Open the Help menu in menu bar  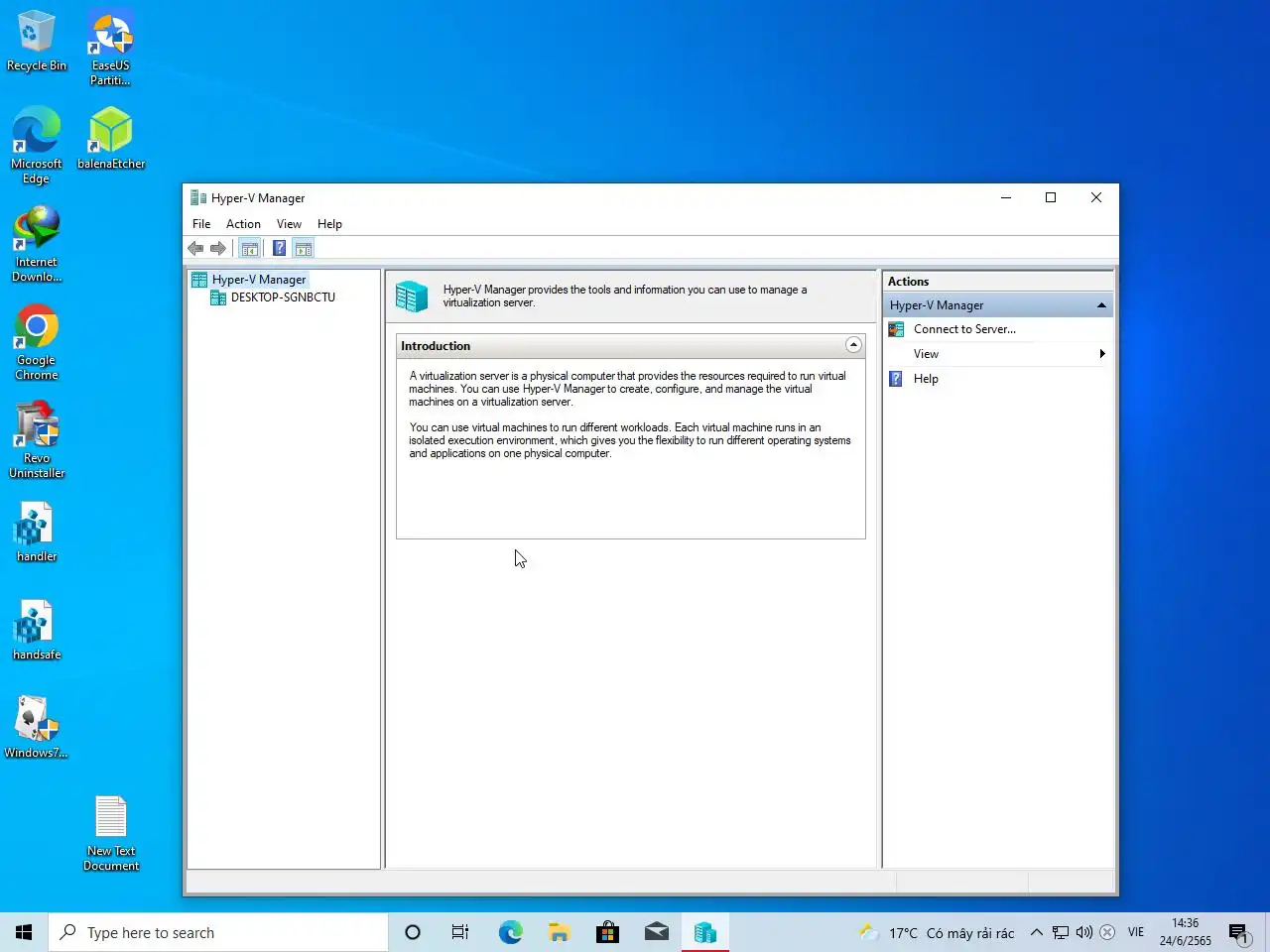[329, 224]
